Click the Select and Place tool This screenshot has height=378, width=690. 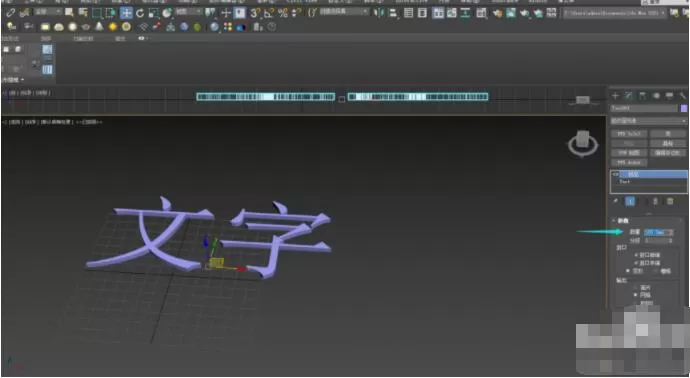167,13
